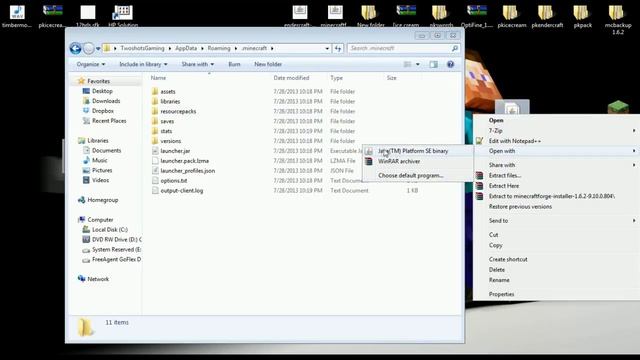Screen dimensions: 640x360
Task: Sort by the Size column header
Action: click(392, 78)
